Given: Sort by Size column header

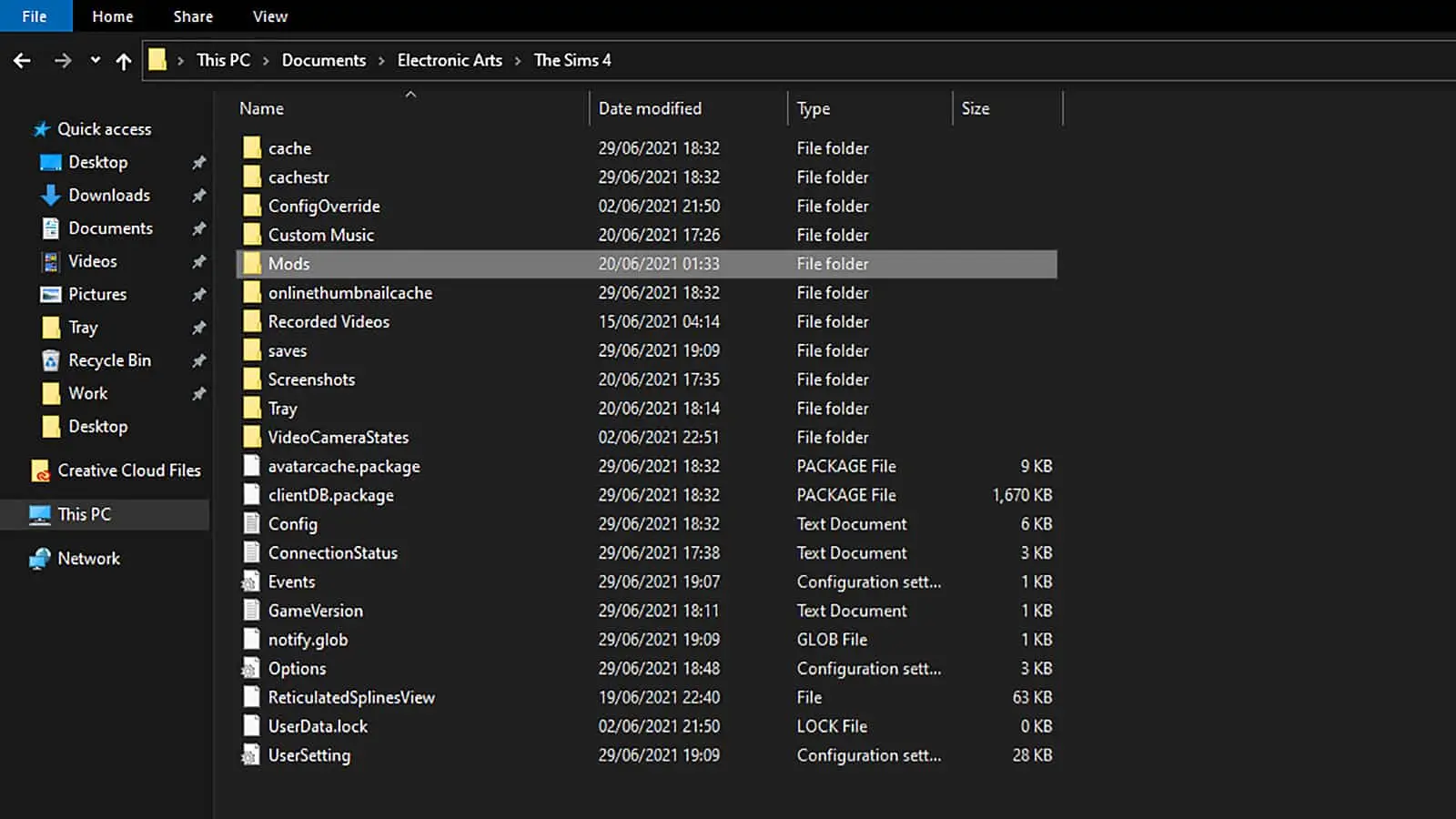Looking at the screenshot, I should (976, 108).
